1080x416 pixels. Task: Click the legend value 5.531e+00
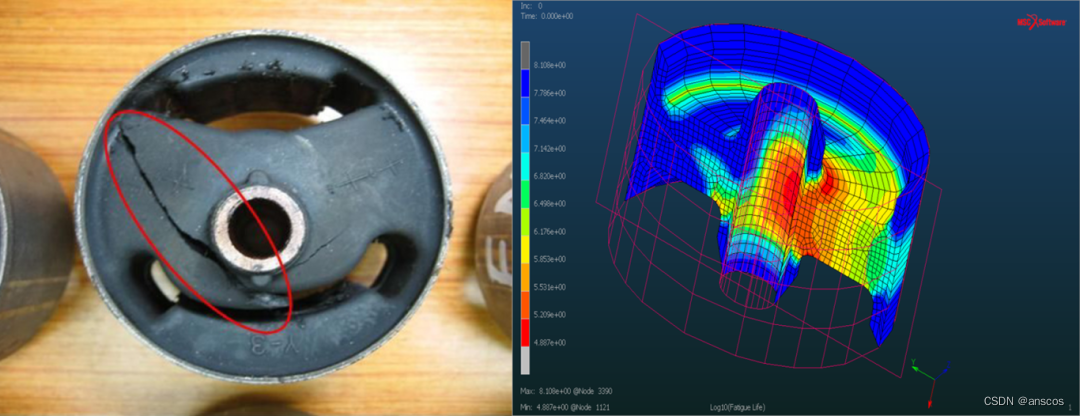click(x=551, y=287)
